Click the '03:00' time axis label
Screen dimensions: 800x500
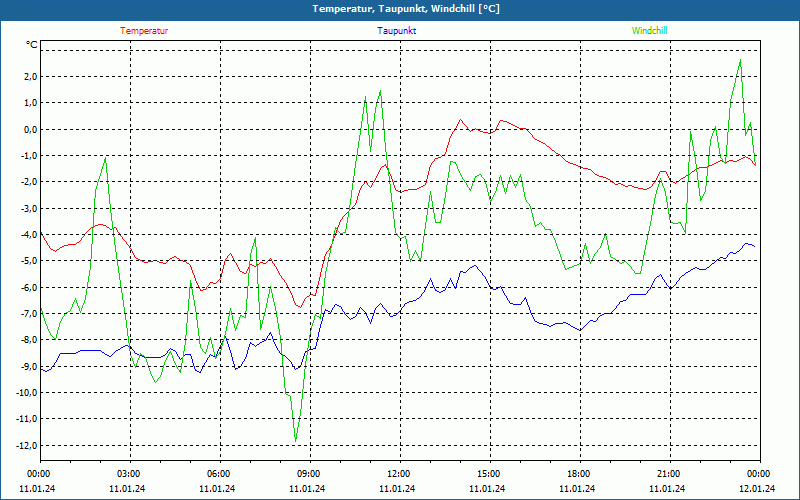click(131, 474)
